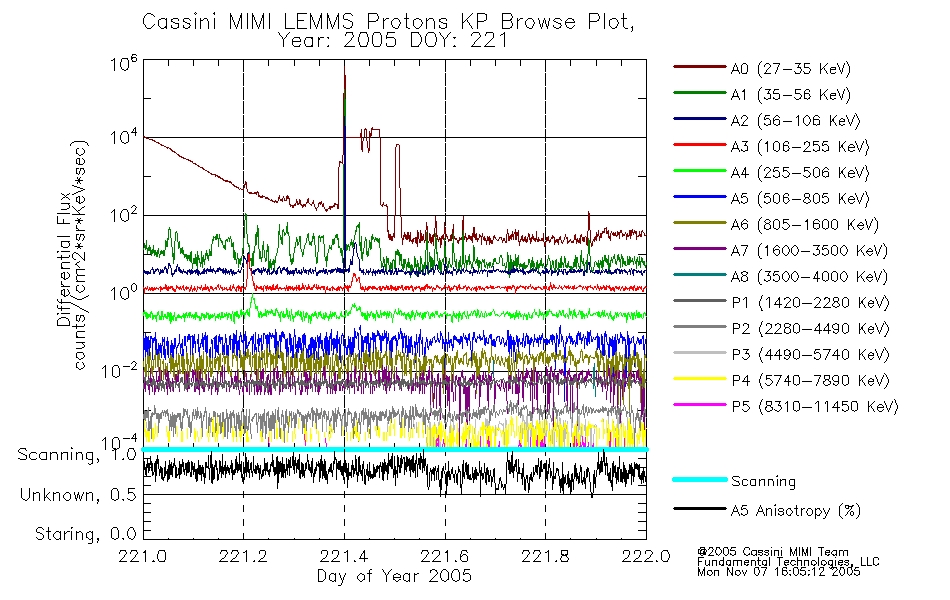Viewport: 950px width, 600px height.
Task: Click the P2 (2280-4490 KeV) legend label
Action: 810,329
